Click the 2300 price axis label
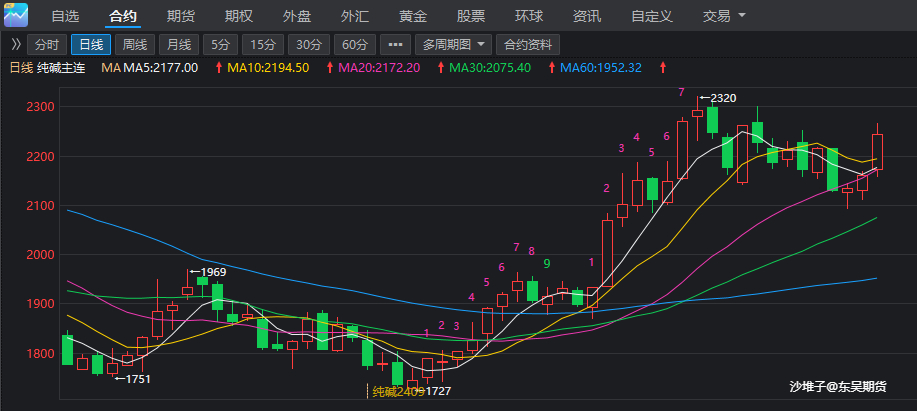The image size is (917, 411). point(40,107)
